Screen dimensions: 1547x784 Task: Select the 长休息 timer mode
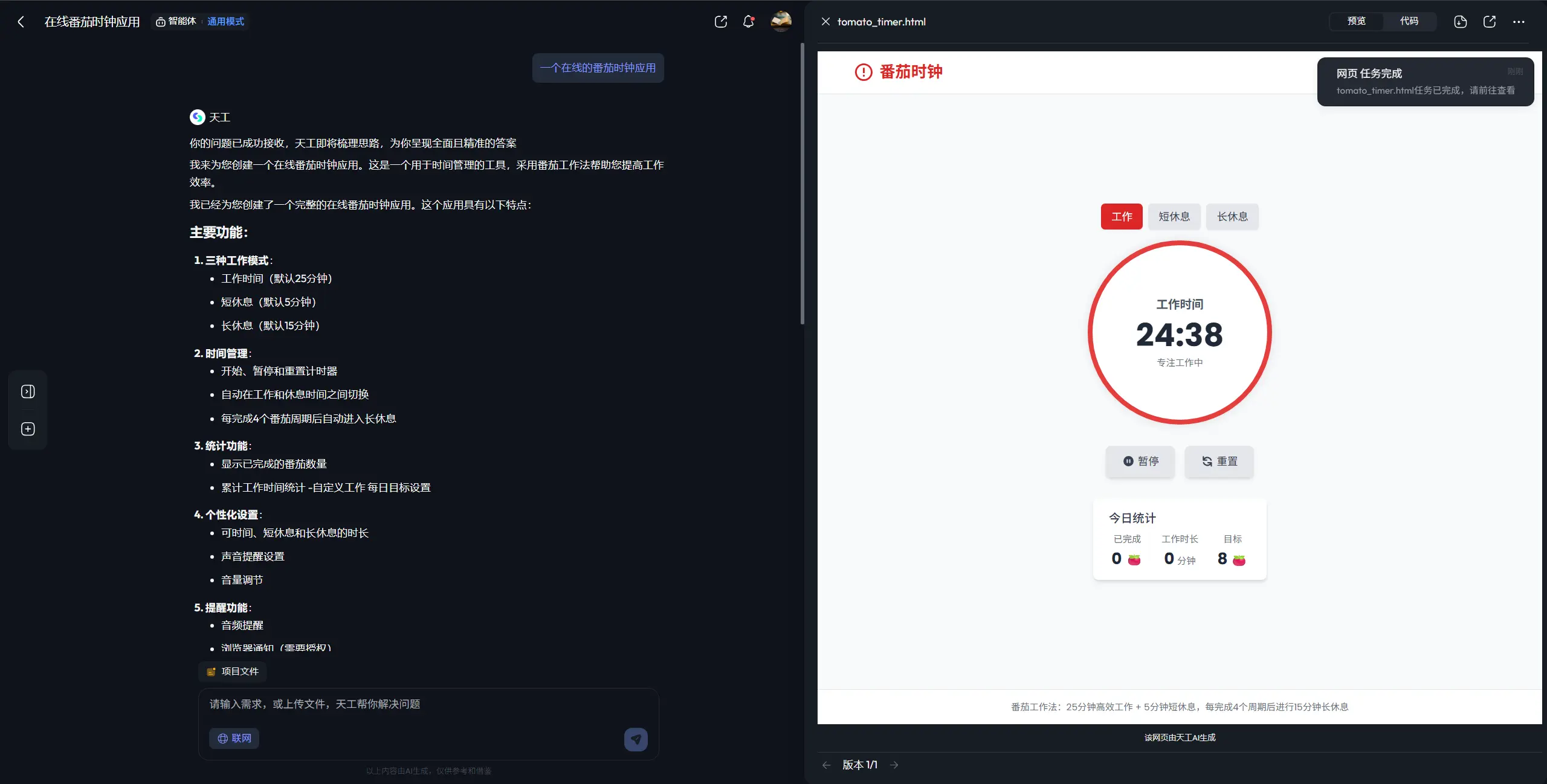pos(1232,216)
